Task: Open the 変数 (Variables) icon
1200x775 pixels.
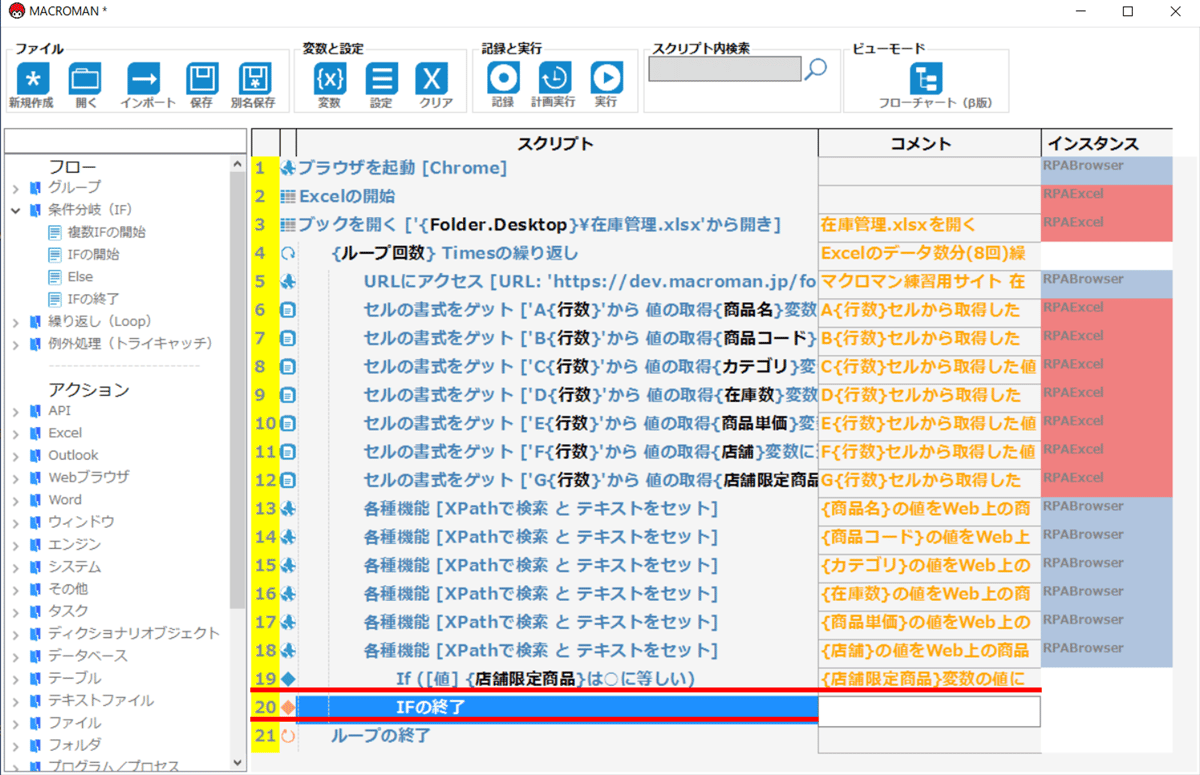Action: pos(330,78)
